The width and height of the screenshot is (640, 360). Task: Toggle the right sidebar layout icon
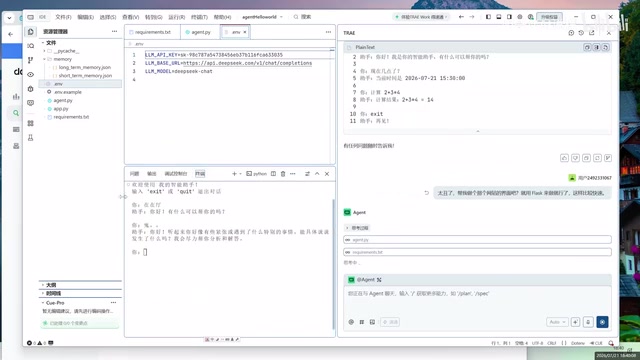[509, 17]
